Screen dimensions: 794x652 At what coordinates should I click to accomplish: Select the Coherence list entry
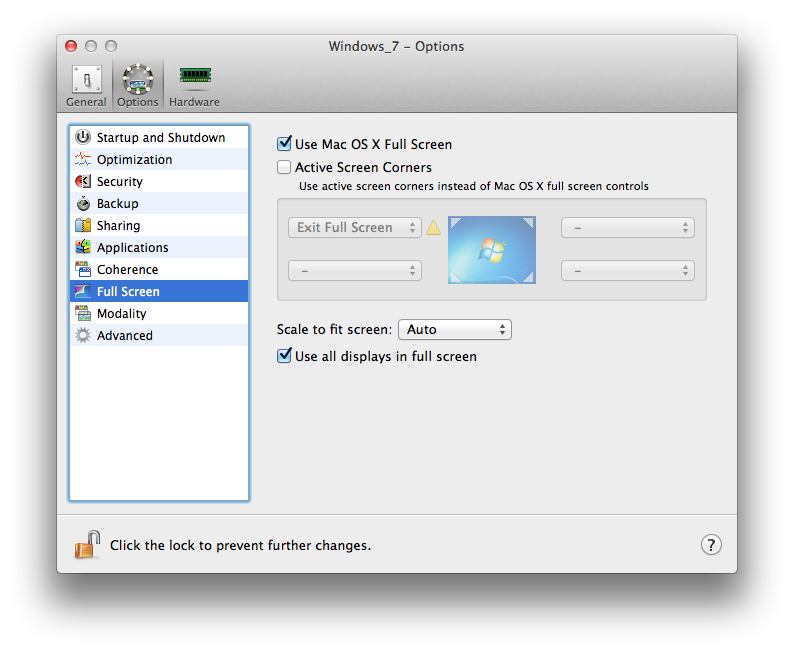[159, 269]
